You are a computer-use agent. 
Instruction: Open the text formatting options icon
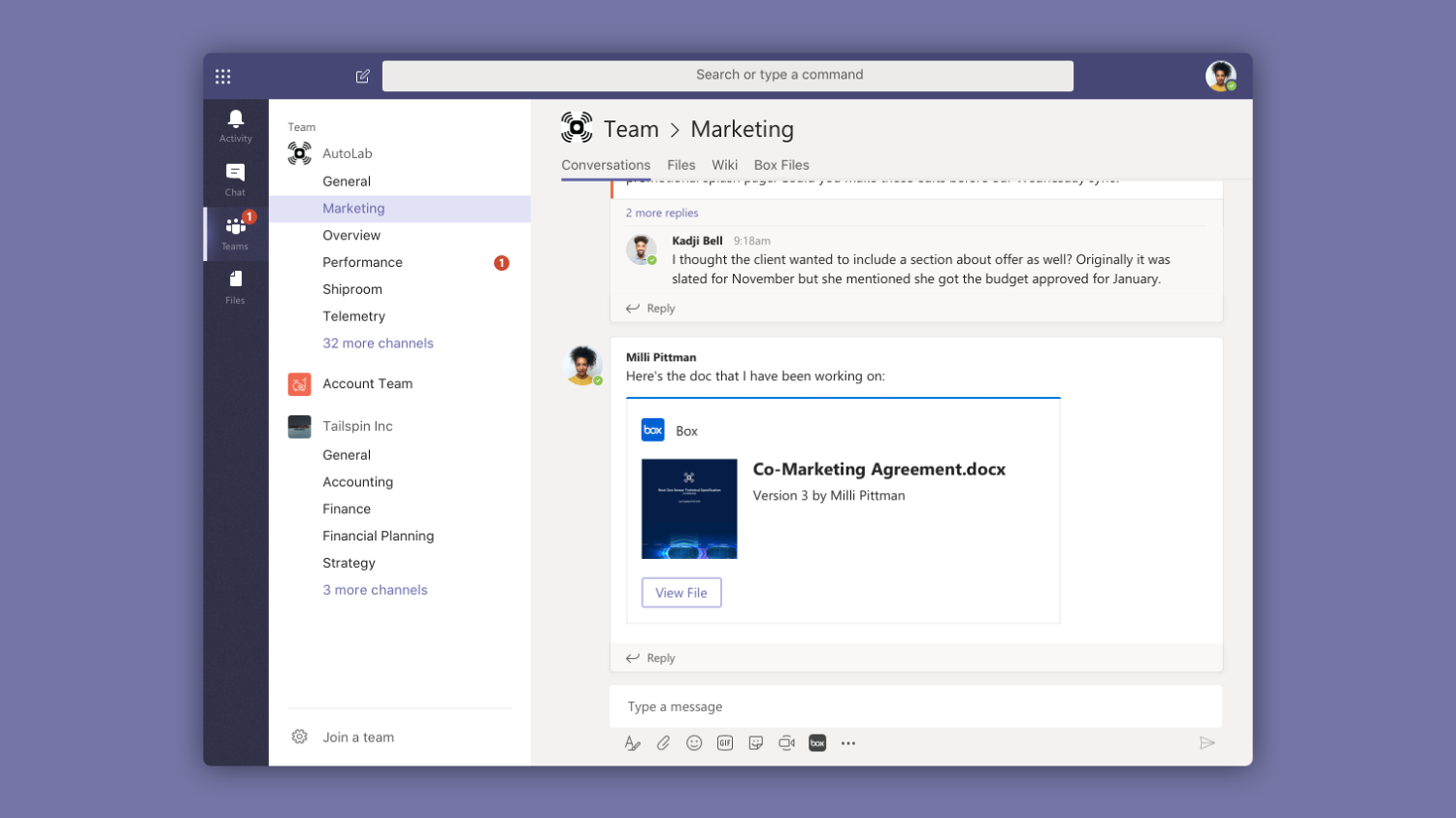[632, 743]
